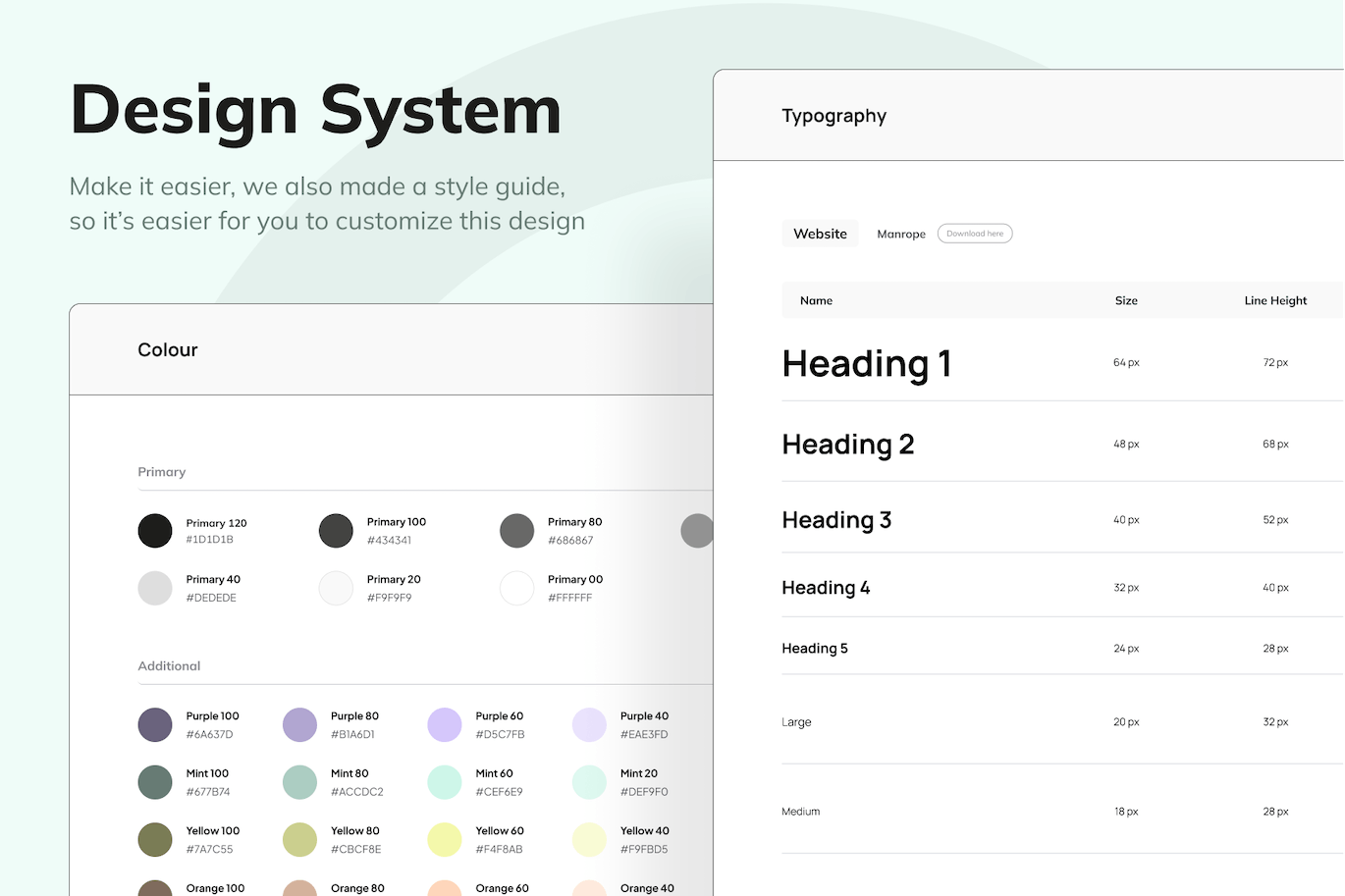Select the Primary 00 white swatch
The width and height of the screenshot is (1345, 896).
coord(516,588)
